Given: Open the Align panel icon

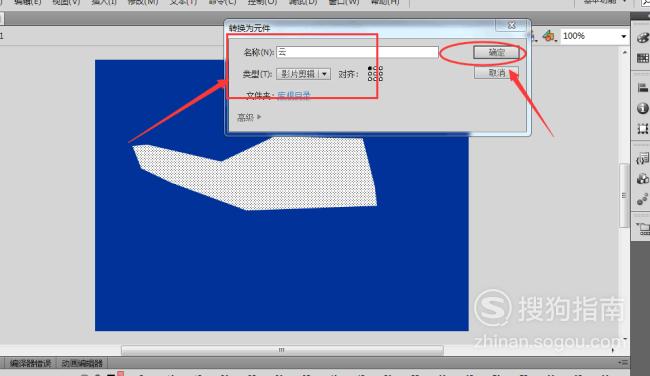Looking at the screenshot, I should (643, 87).
